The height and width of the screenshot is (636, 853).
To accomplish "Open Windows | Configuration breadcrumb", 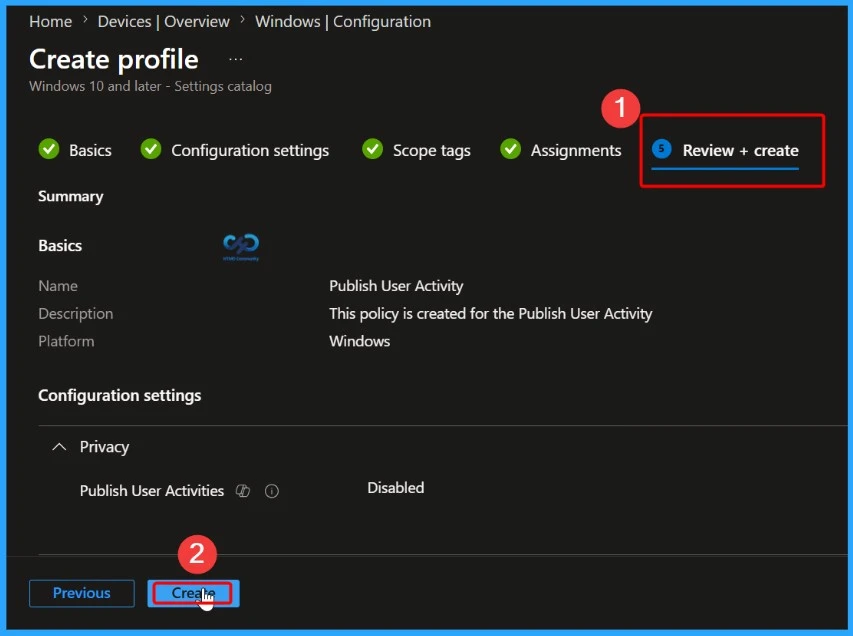I will point(343,22).
